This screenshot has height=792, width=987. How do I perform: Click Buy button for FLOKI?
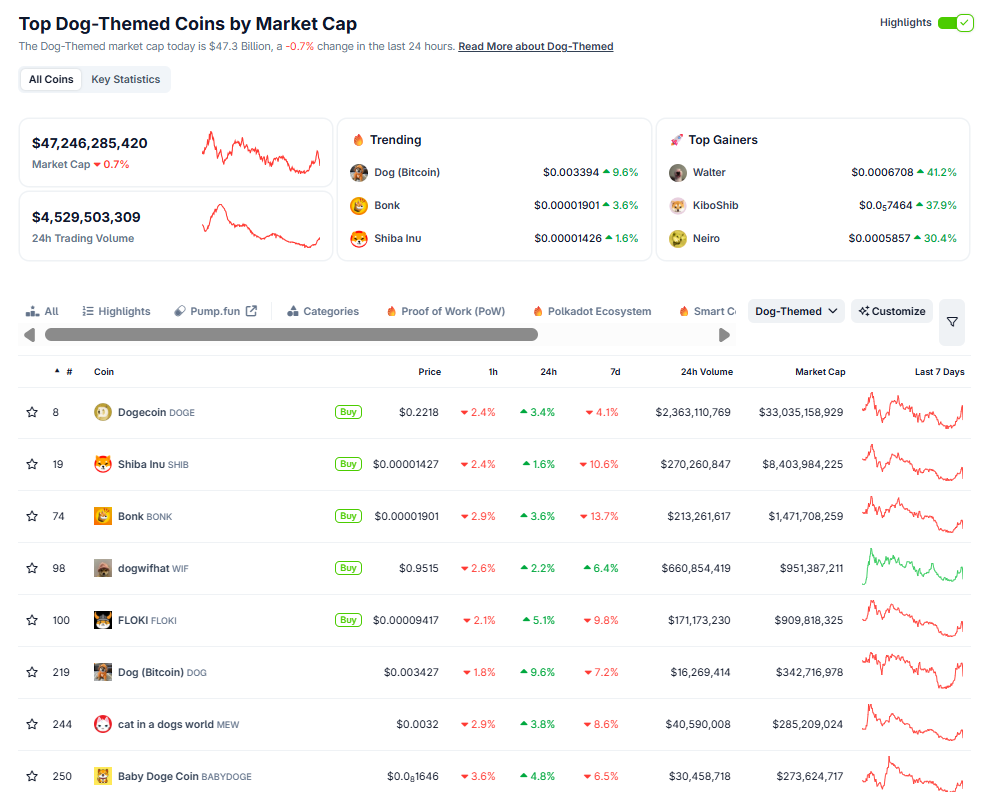(x=348, y=620)
